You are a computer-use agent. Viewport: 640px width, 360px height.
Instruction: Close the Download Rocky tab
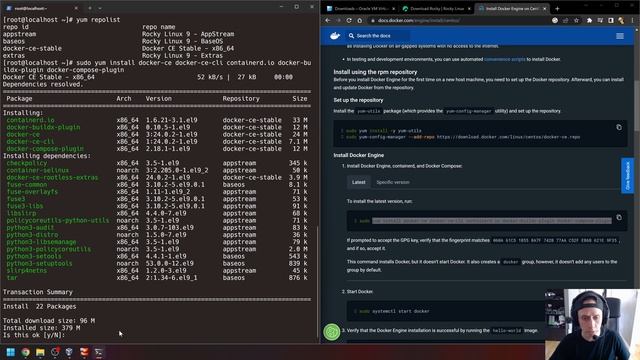(x=469, y=9)
